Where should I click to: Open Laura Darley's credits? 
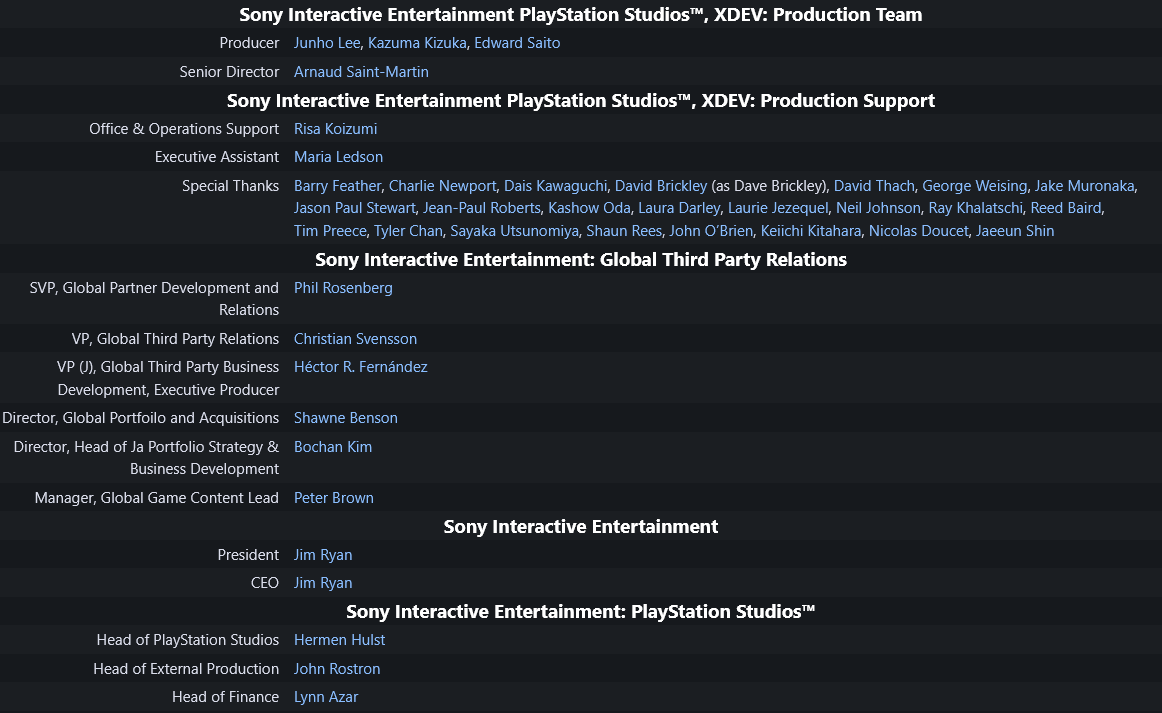pyautogui.click(x=679, y=208)
